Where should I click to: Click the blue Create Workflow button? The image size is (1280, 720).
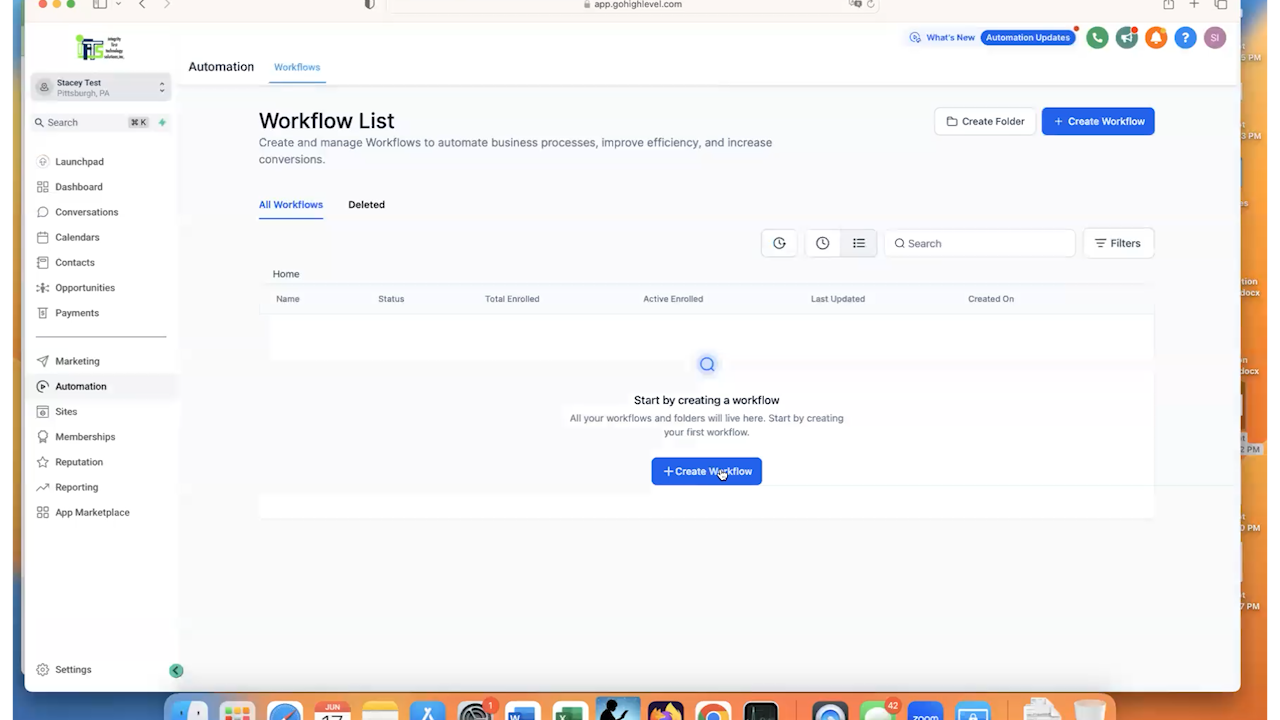pos(1098,121)
